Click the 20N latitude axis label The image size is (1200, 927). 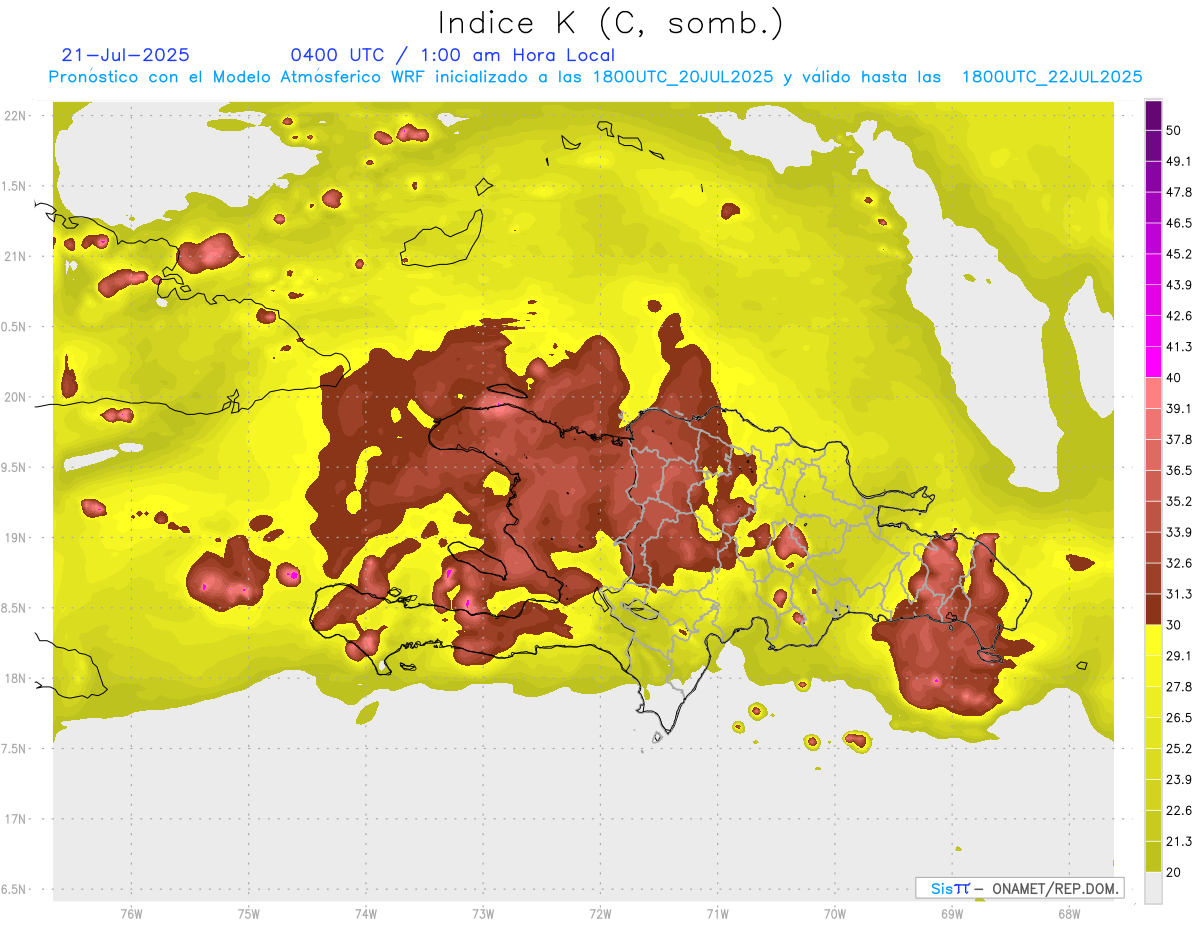point(15,397)
